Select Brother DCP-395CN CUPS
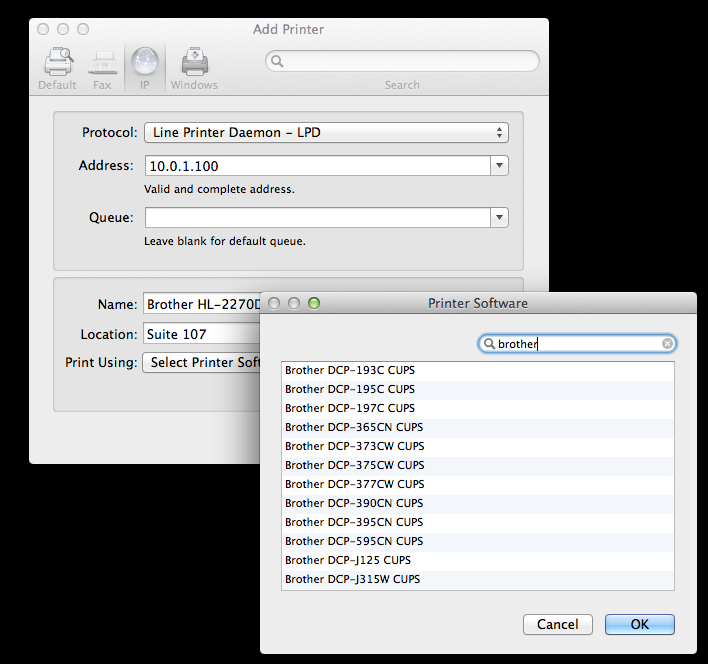 (478, 522)
